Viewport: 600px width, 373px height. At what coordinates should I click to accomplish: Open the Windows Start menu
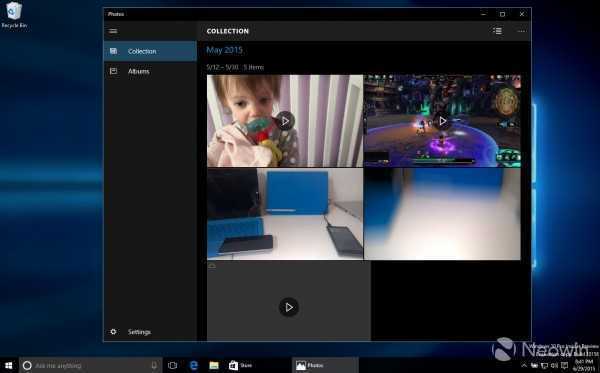(8, 365)
